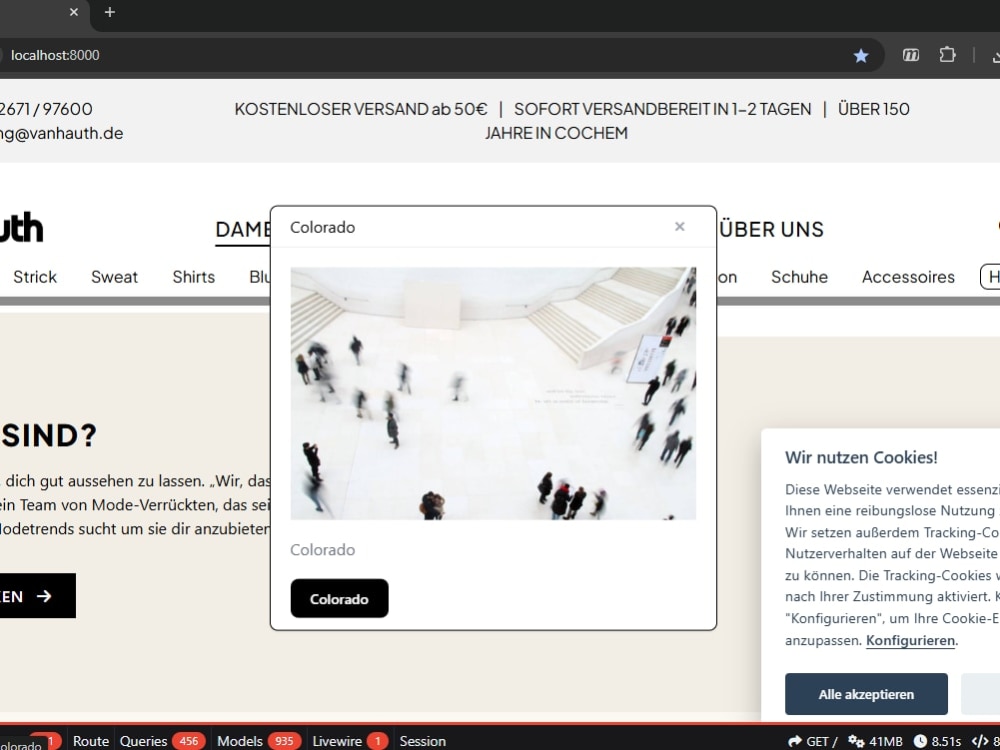The height and width of the screenshot is (750, 1000).
Task: Open the crowd photo in the modal
Action: 493,393
